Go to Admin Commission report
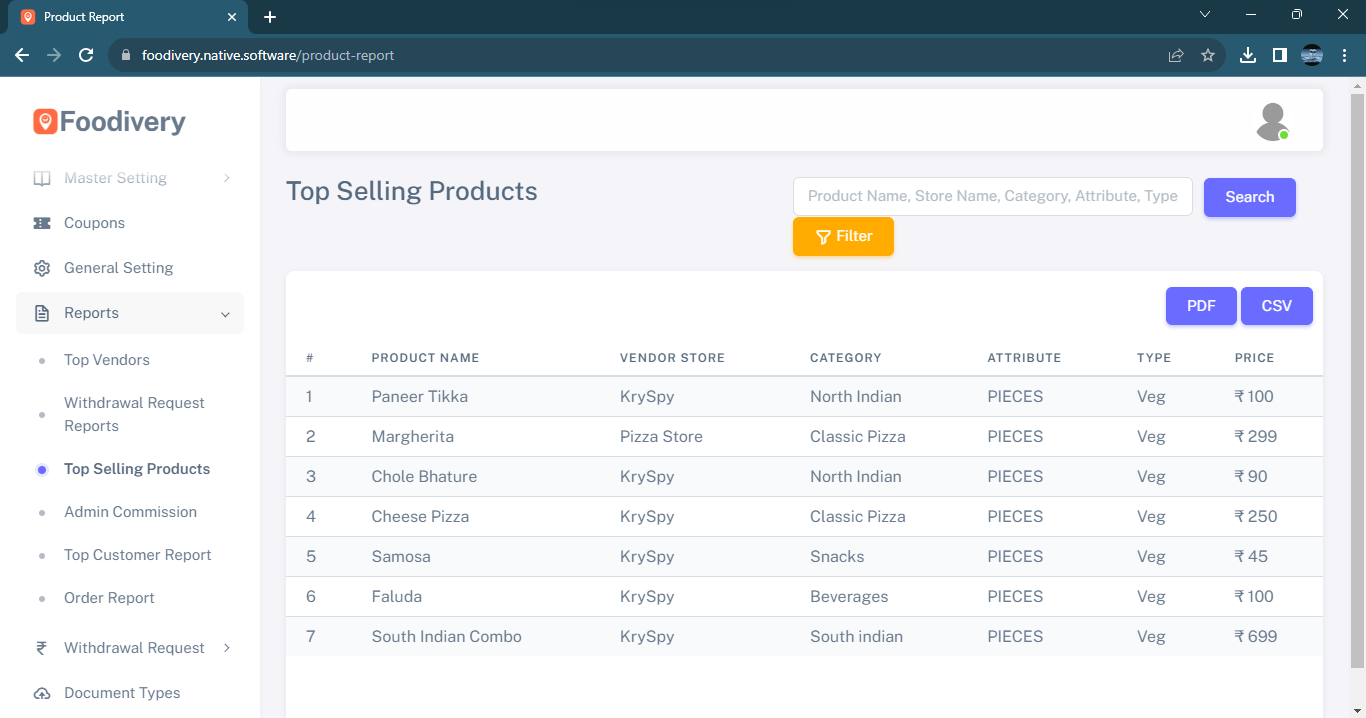This screenshot has width=1366, height=718. tap(130, 512)
